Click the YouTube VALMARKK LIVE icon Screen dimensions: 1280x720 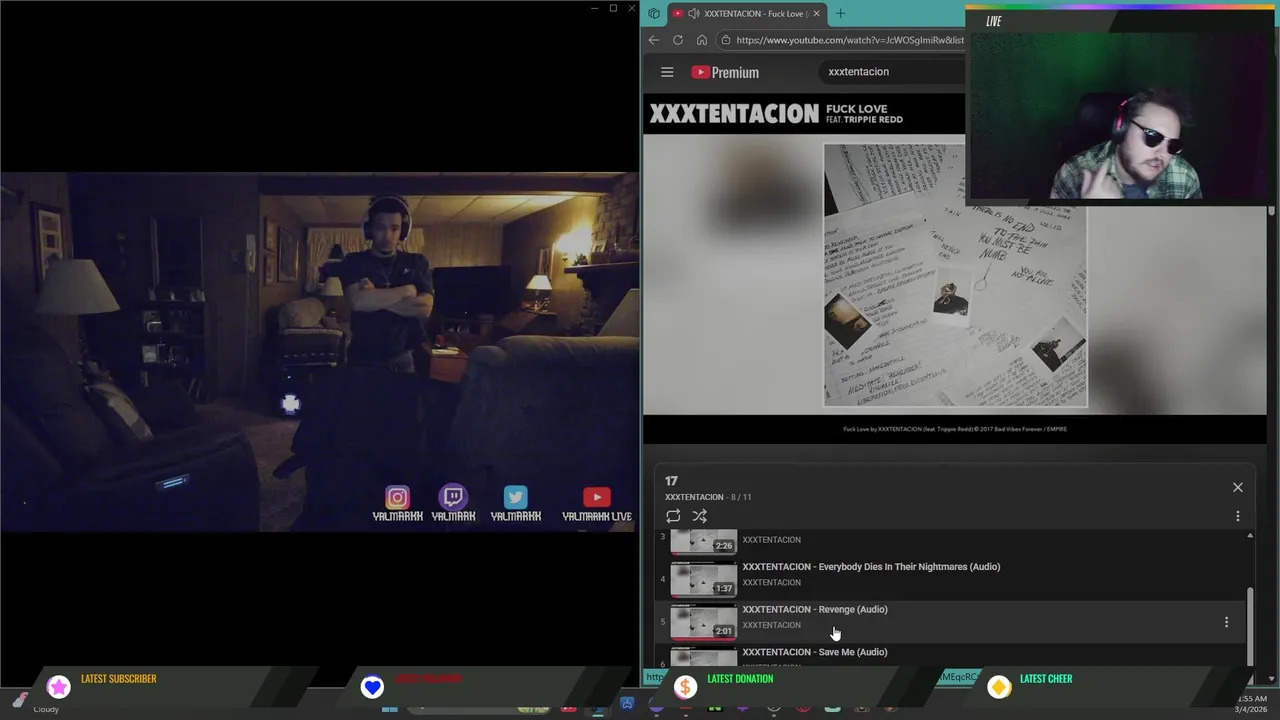(x=597, y=497)
